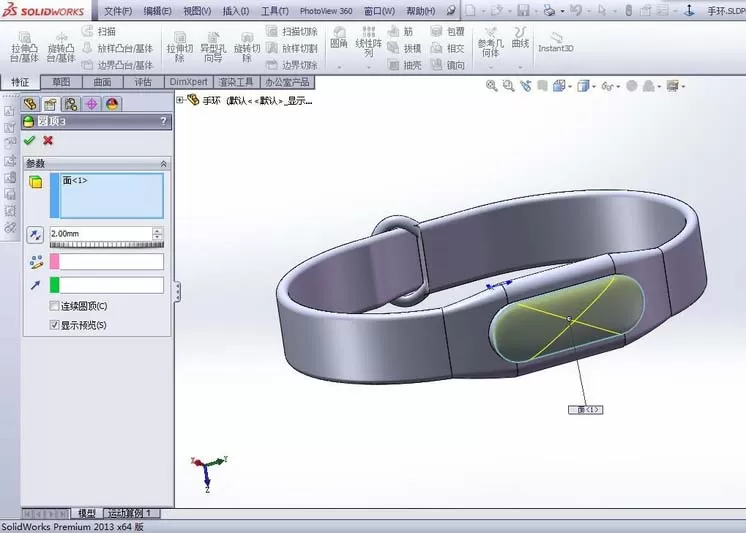Open the 插入 Insert menu
Viewport: 746px width, 533px height.
[236, 10]
